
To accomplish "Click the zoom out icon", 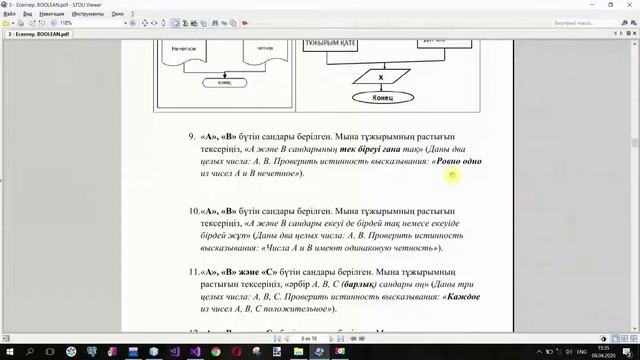I will (53, 23).
